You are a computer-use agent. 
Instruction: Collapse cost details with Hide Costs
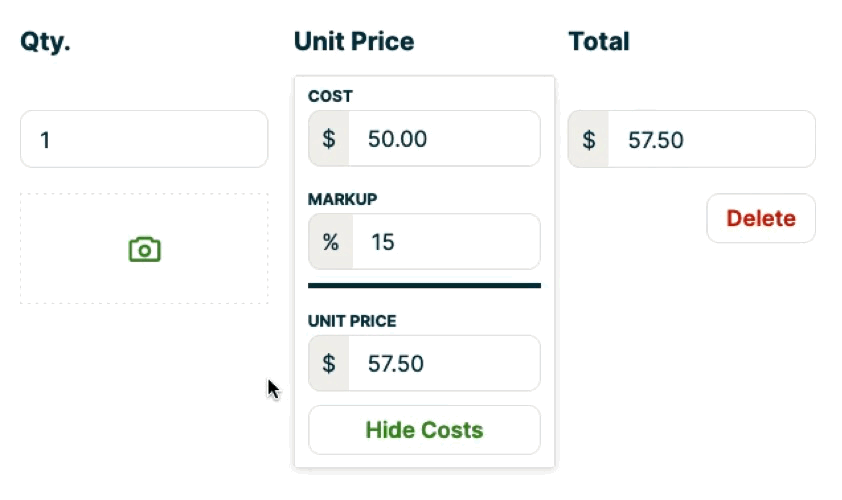pyautogui.click(x=424, y=430)
